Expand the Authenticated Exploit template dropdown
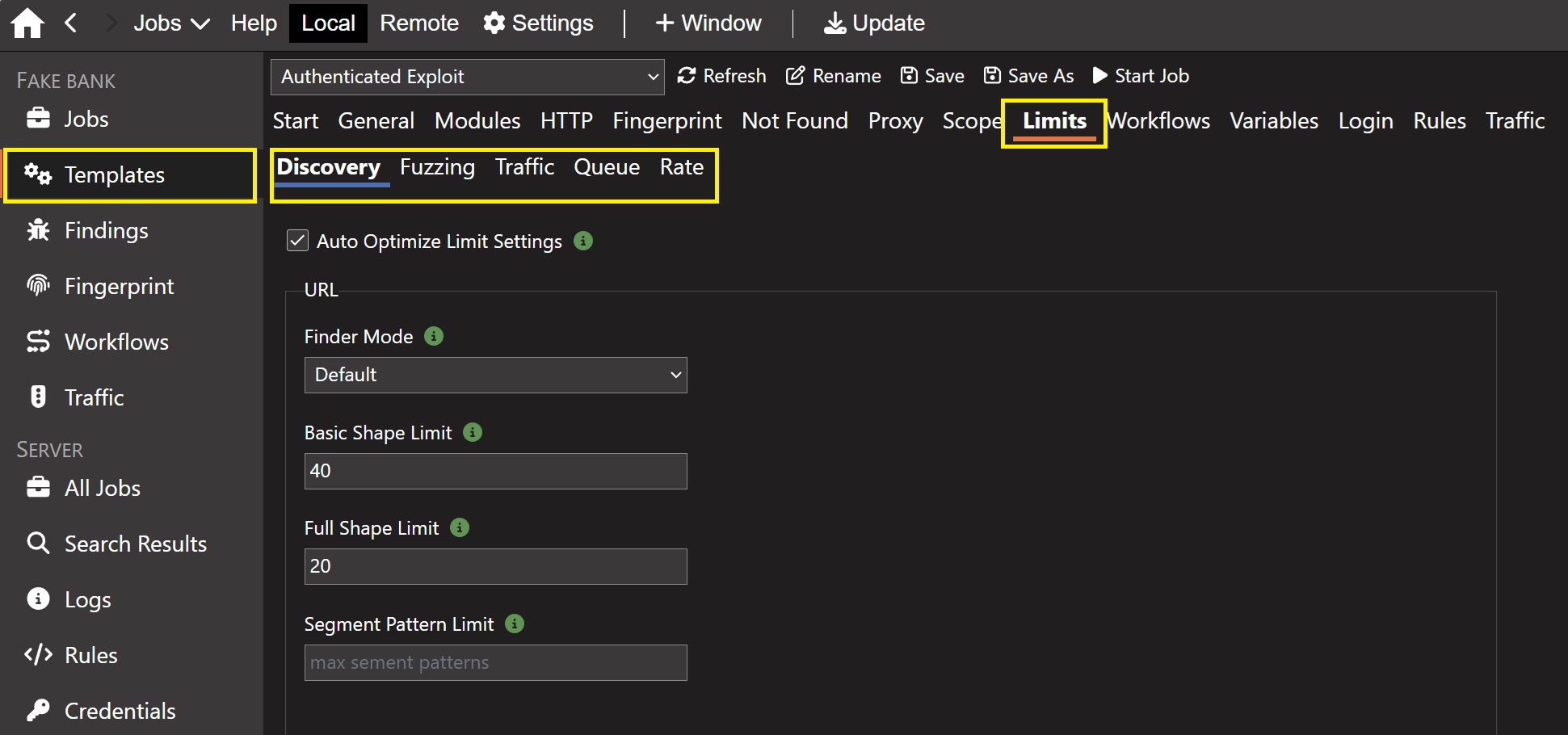Screen dimensions: 1568x735 [x=467, y=77]
